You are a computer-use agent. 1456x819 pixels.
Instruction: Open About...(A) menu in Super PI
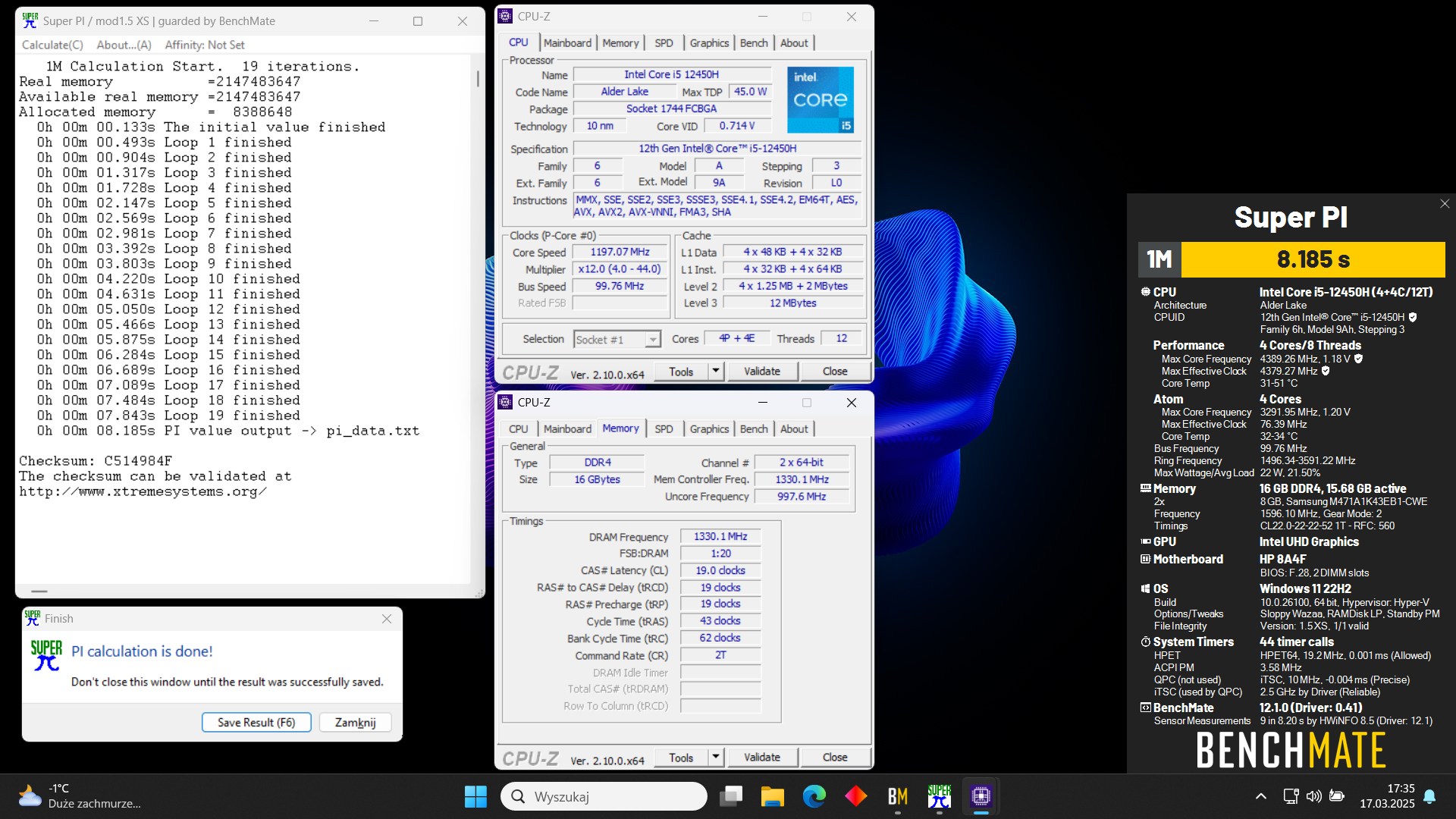124,45
